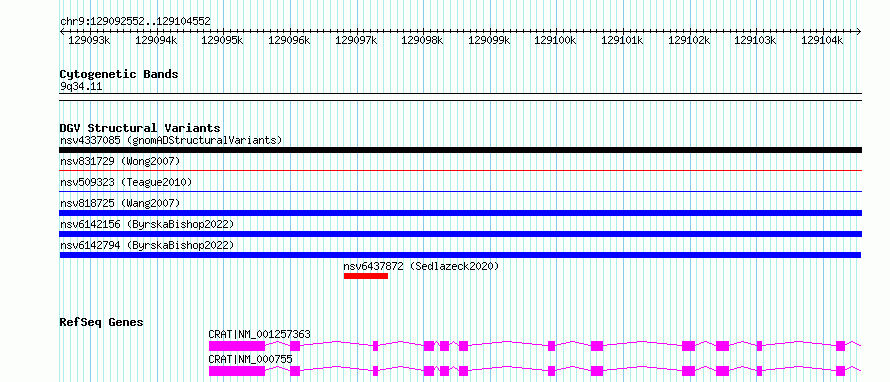This screenshot has height=382, width=890.
Task: Click the 129096k ruler tick label
Action: [x=289, y=40]
